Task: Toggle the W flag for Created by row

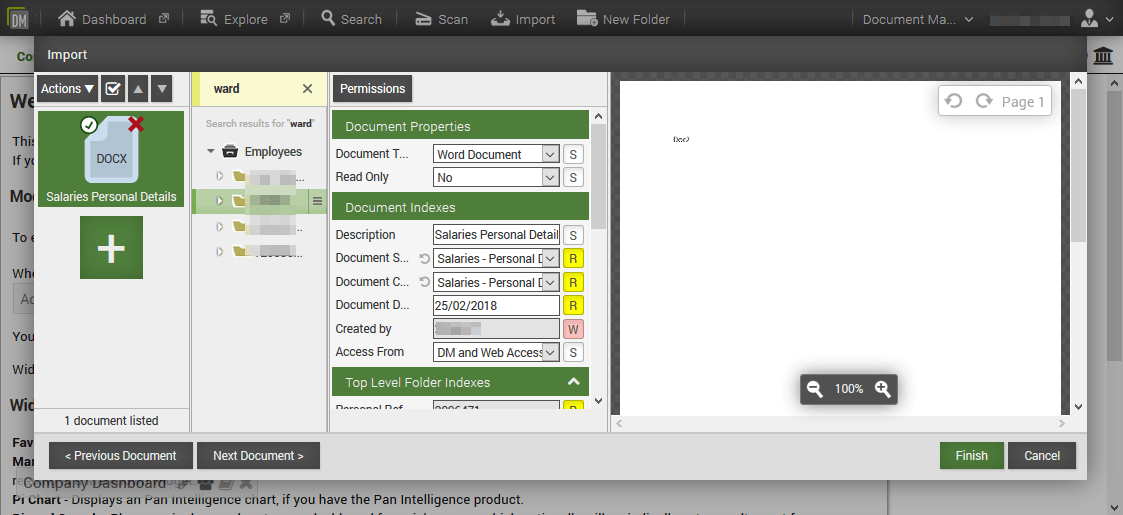Action: pyautogui.click(x=574, y=329)
